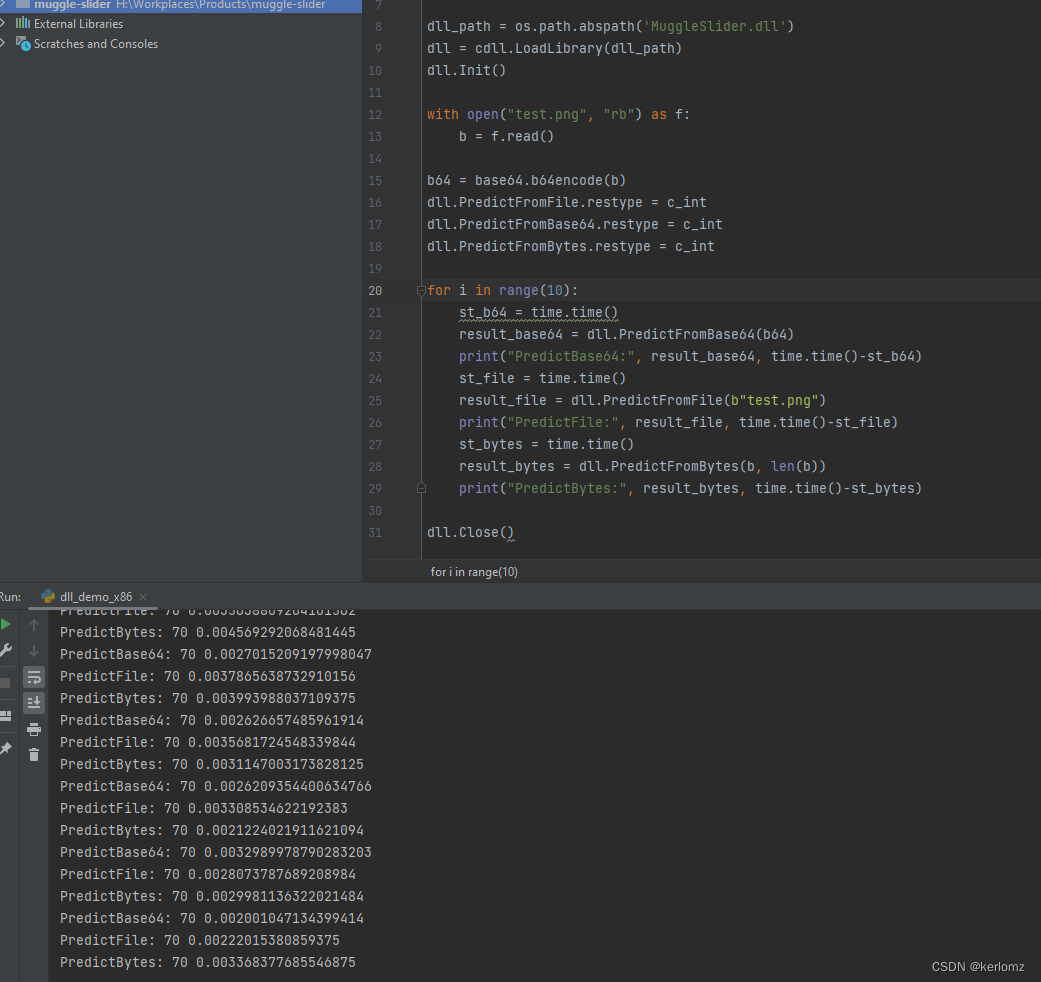Screen dimensions: 1041x982
Task: Click the result_bytes assignment line
Action: click(643, 466)
